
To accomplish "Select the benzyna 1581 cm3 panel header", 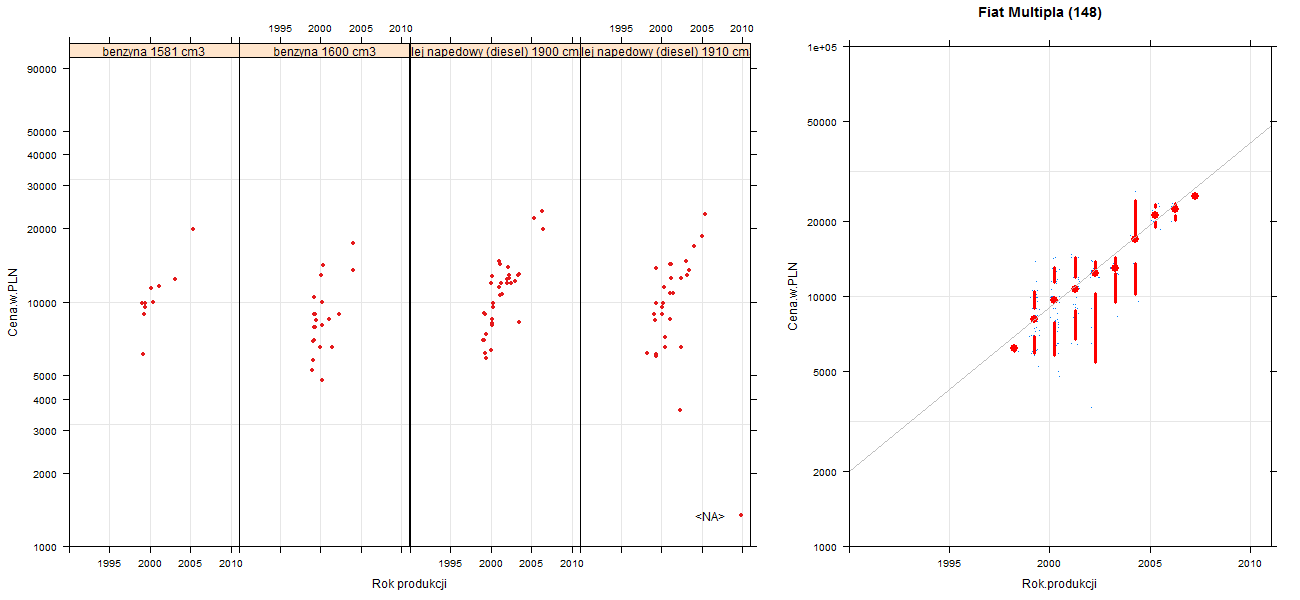I will click(x=154, y=50).
